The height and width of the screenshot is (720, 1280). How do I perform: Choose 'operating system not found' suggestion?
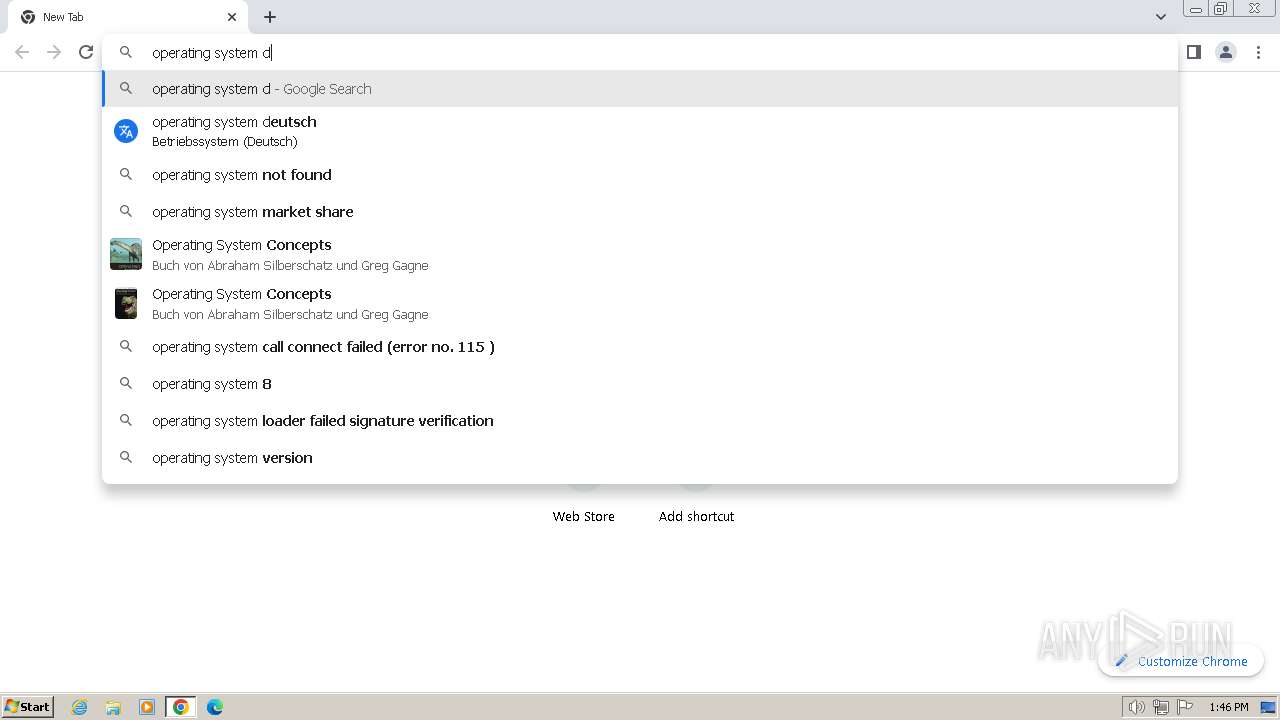[640, 174]
